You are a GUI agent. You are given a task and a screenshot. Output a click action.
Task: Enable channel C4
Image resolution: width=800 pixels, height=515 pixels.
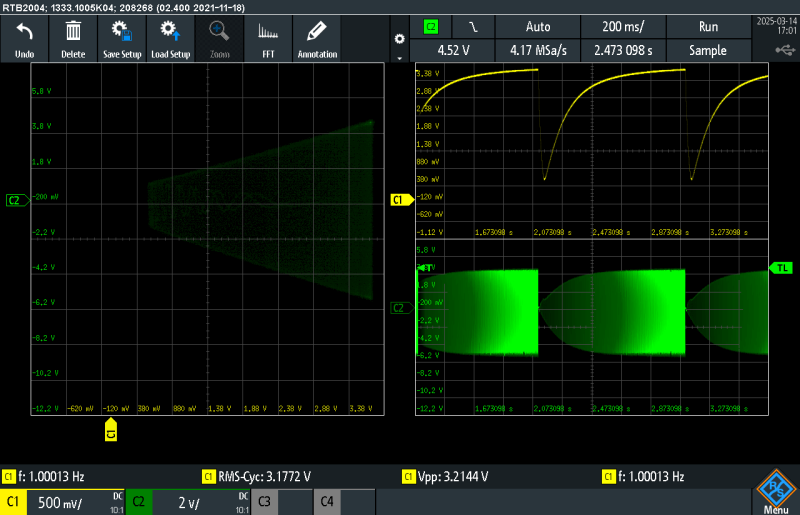pyautogui.click(x=327, y=501)
